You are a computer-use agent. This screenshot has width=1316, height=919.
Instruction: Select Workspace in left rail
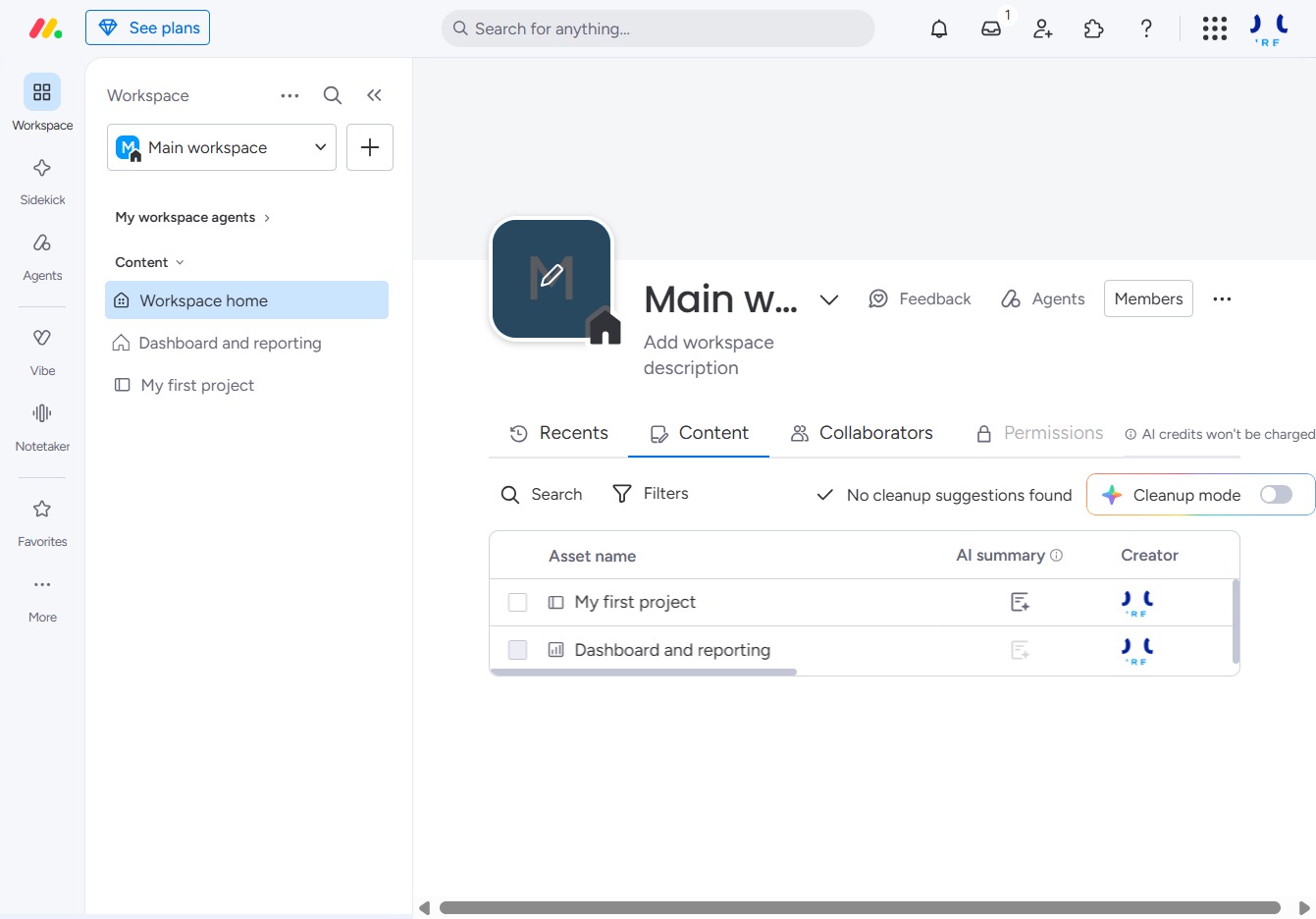tap(42, 103)
